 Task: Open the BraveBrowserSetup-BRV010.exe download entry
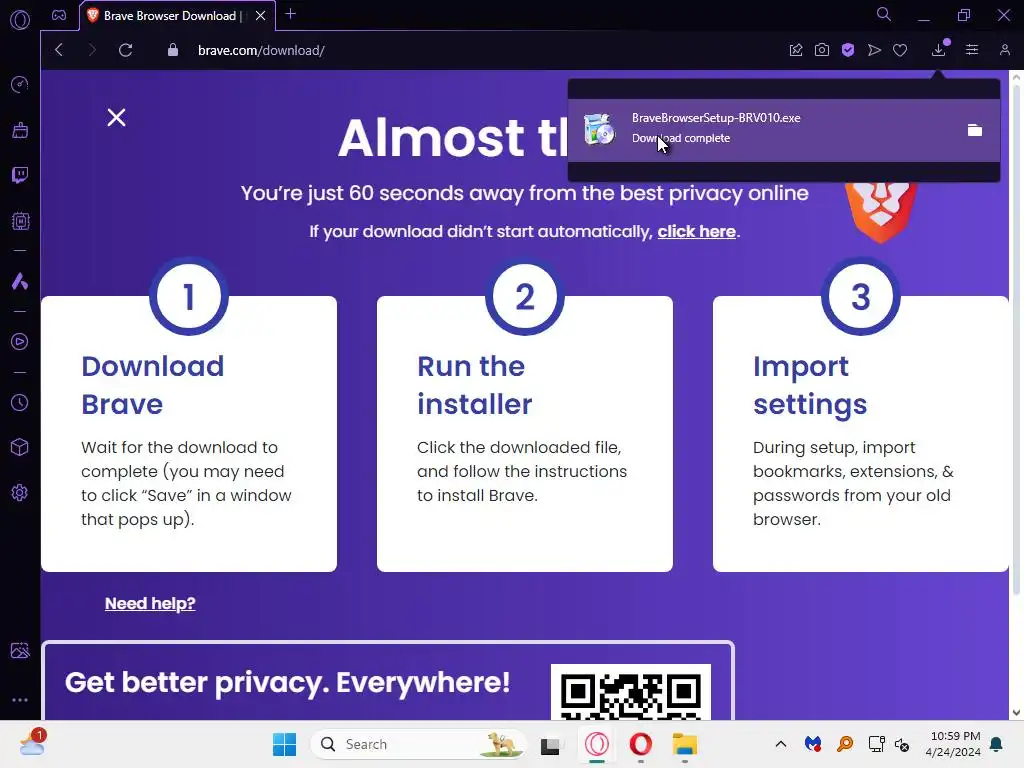[784, 130]
